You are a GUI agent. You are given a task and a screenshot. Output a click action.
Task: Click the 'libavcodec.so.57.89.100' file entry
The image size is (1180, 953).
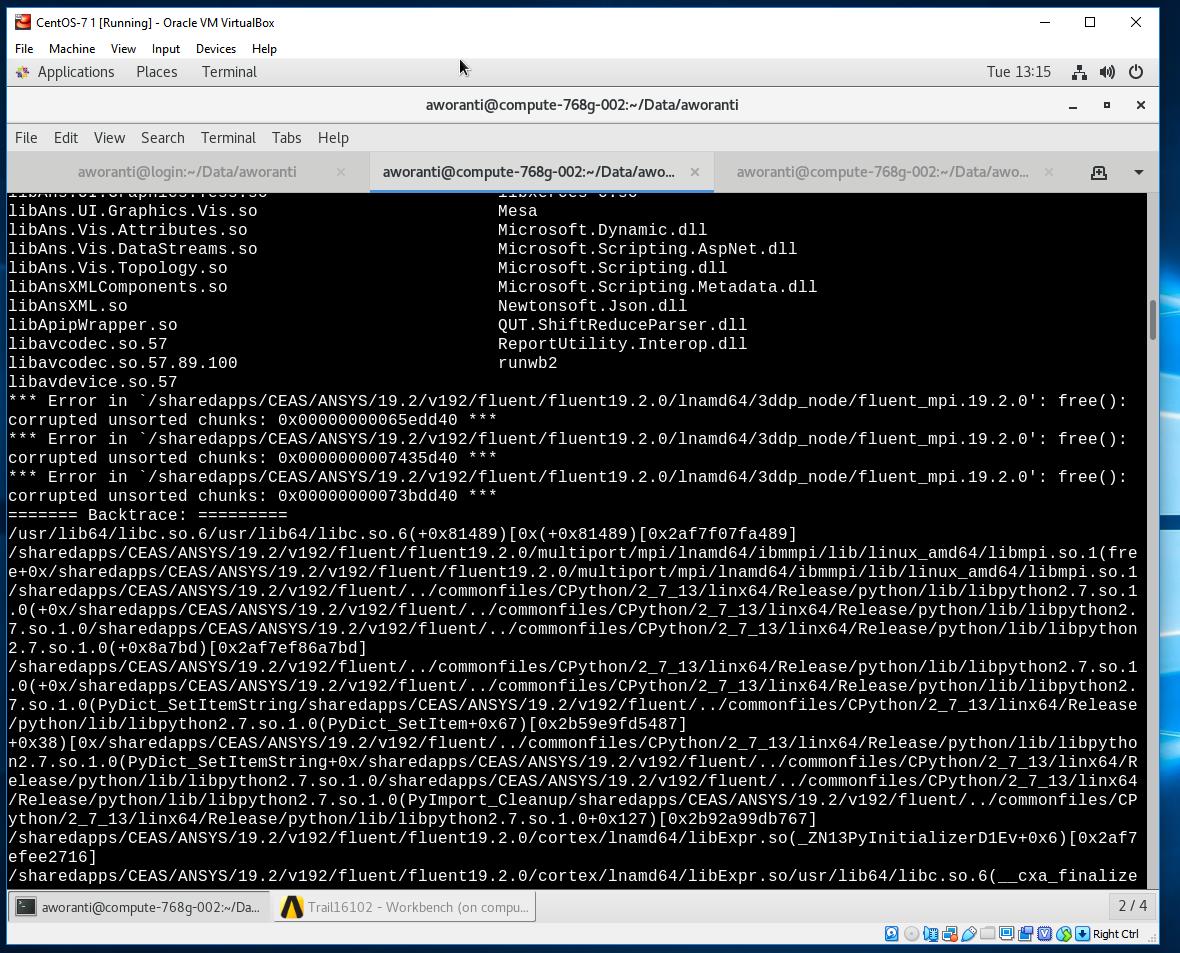point(123,363)
